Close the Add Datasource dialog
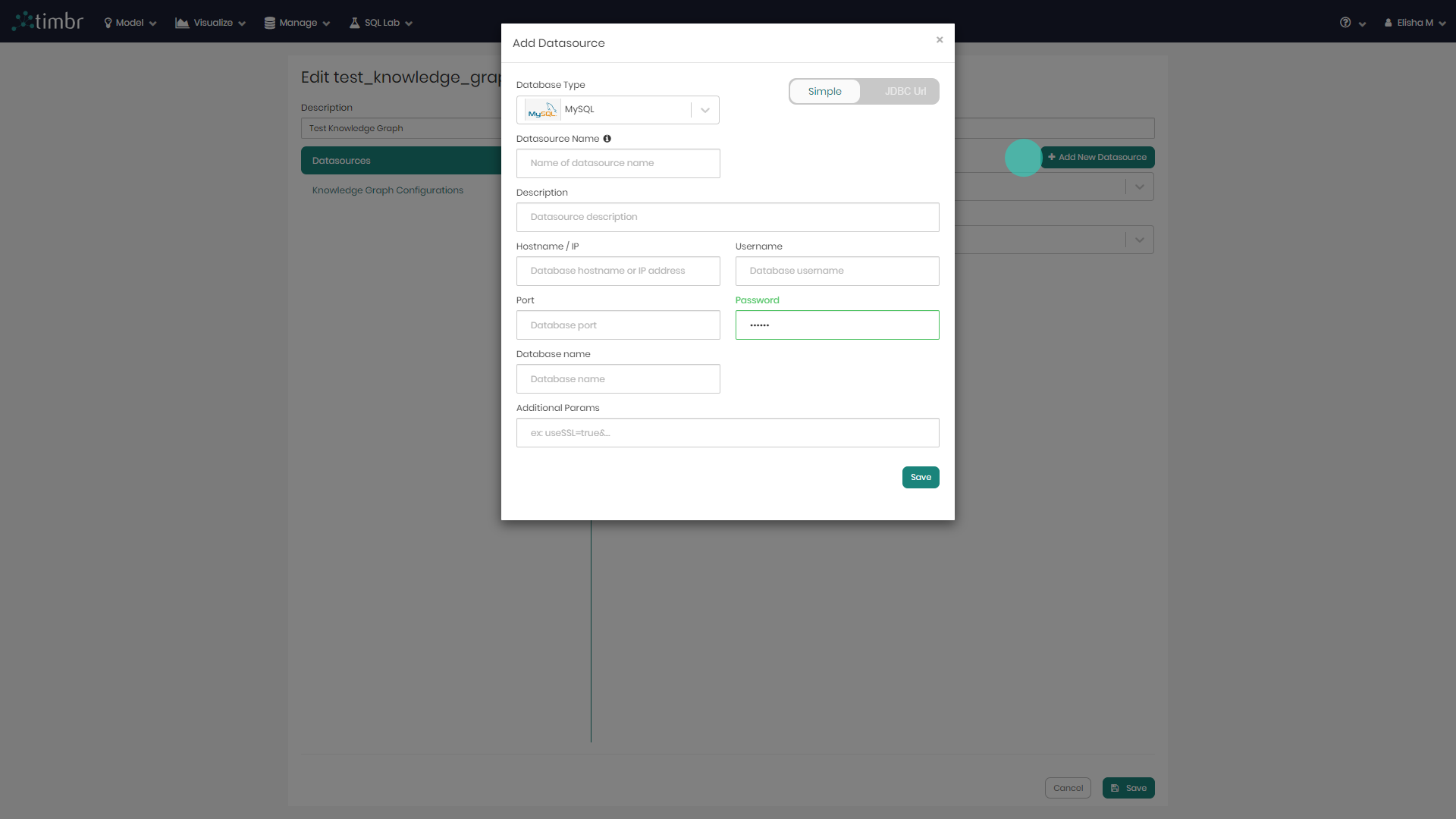 (940, 40)
